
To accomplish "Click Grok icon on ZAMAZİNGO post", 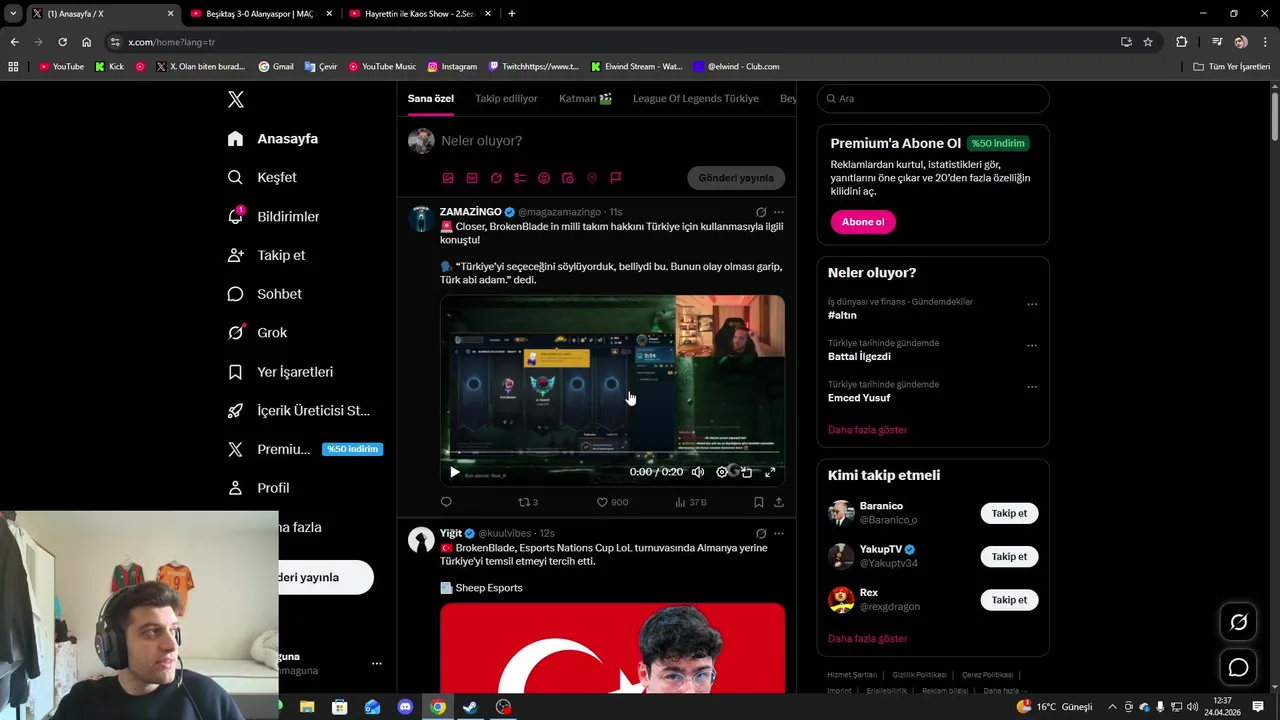I will (x=761, y=212).
